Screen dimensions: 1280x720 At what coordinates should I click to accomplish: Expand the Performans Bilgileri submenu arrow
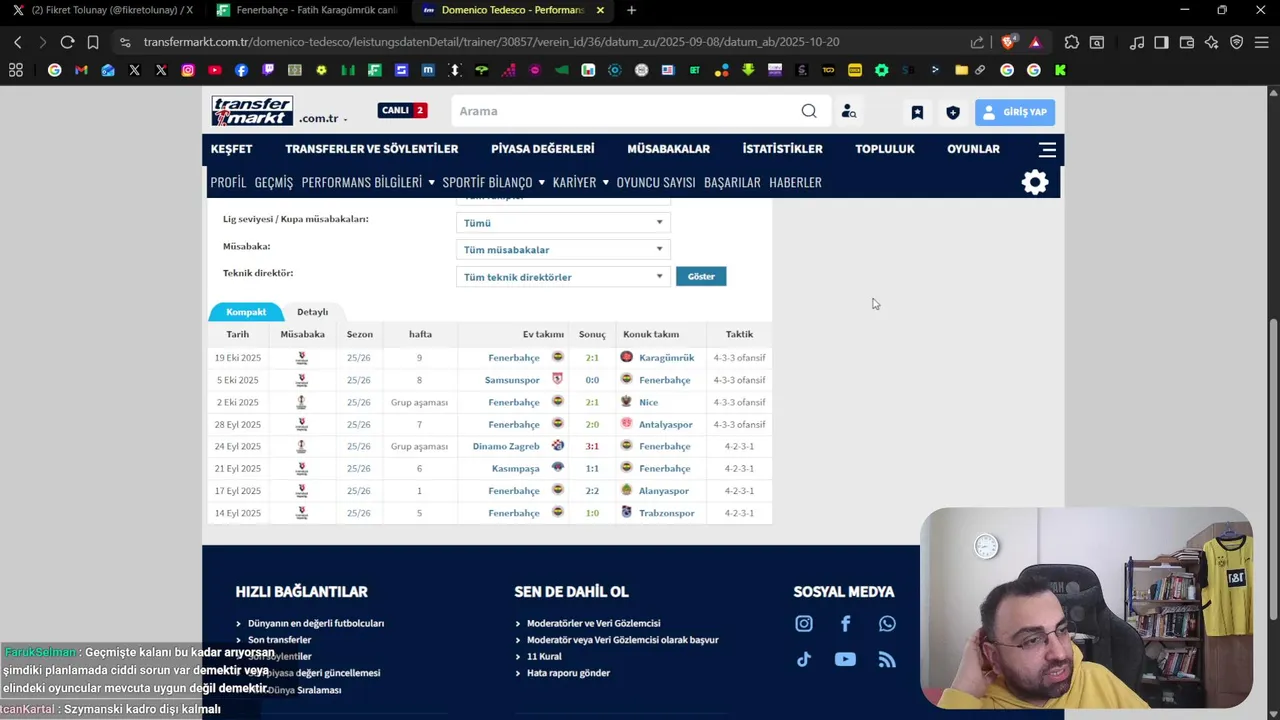(x=431, y=182)
